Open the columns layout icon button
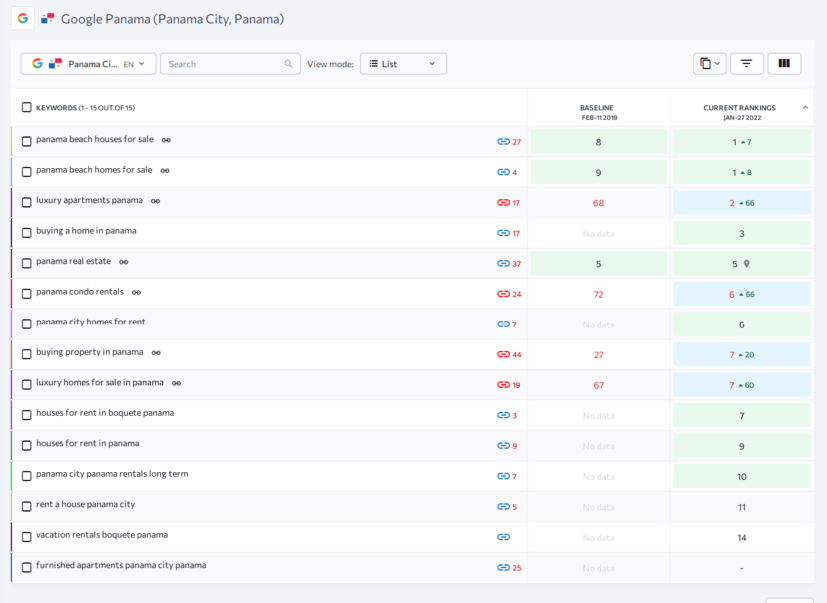The width and height of the screenshot is (827, 603). pos(784,64)
